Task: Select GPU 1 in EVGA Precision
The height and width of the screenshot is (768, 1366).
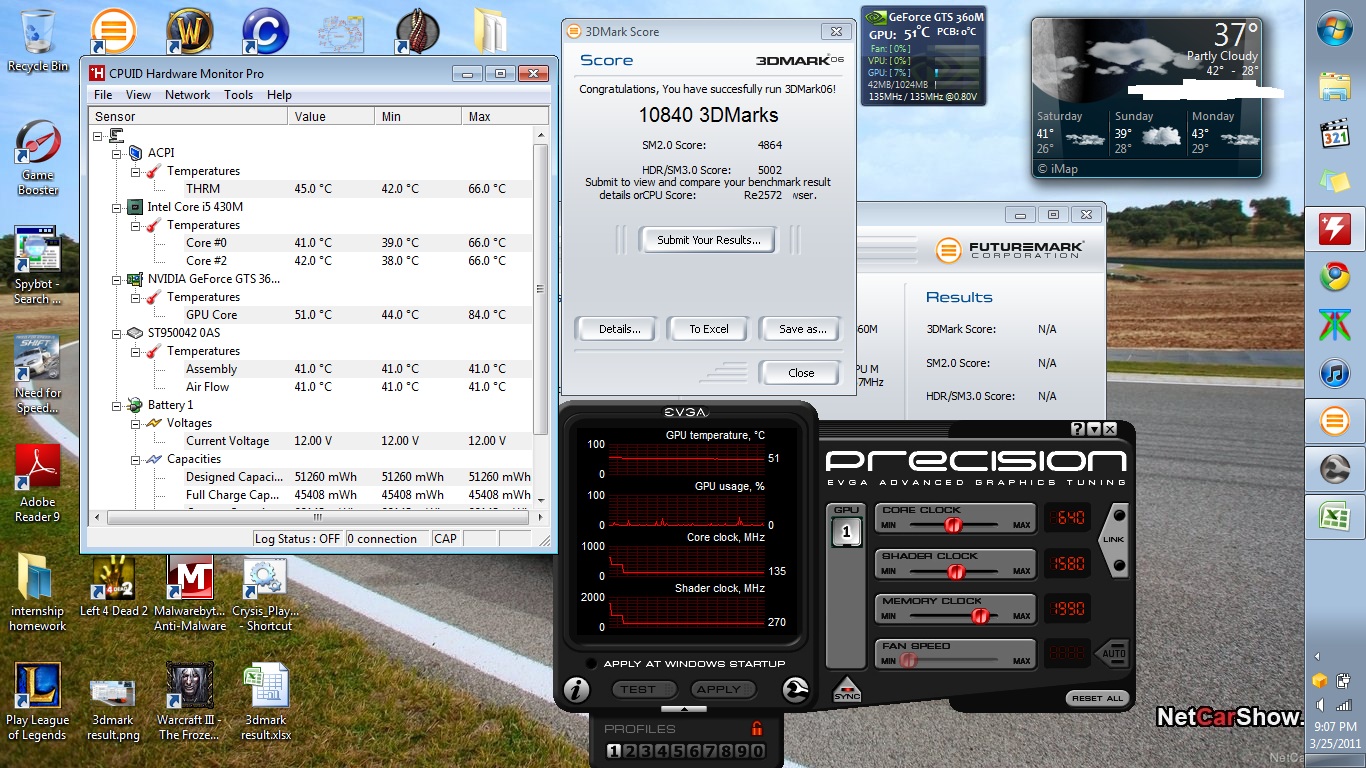Action: 846,532
